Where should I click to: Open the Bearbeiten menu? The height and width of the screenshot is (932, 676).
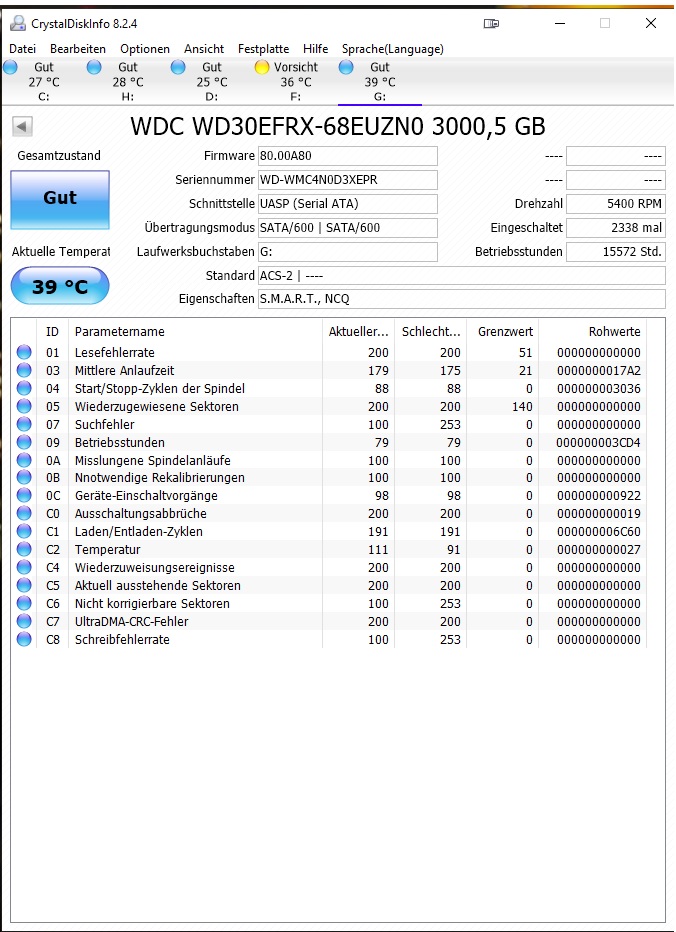78,49
